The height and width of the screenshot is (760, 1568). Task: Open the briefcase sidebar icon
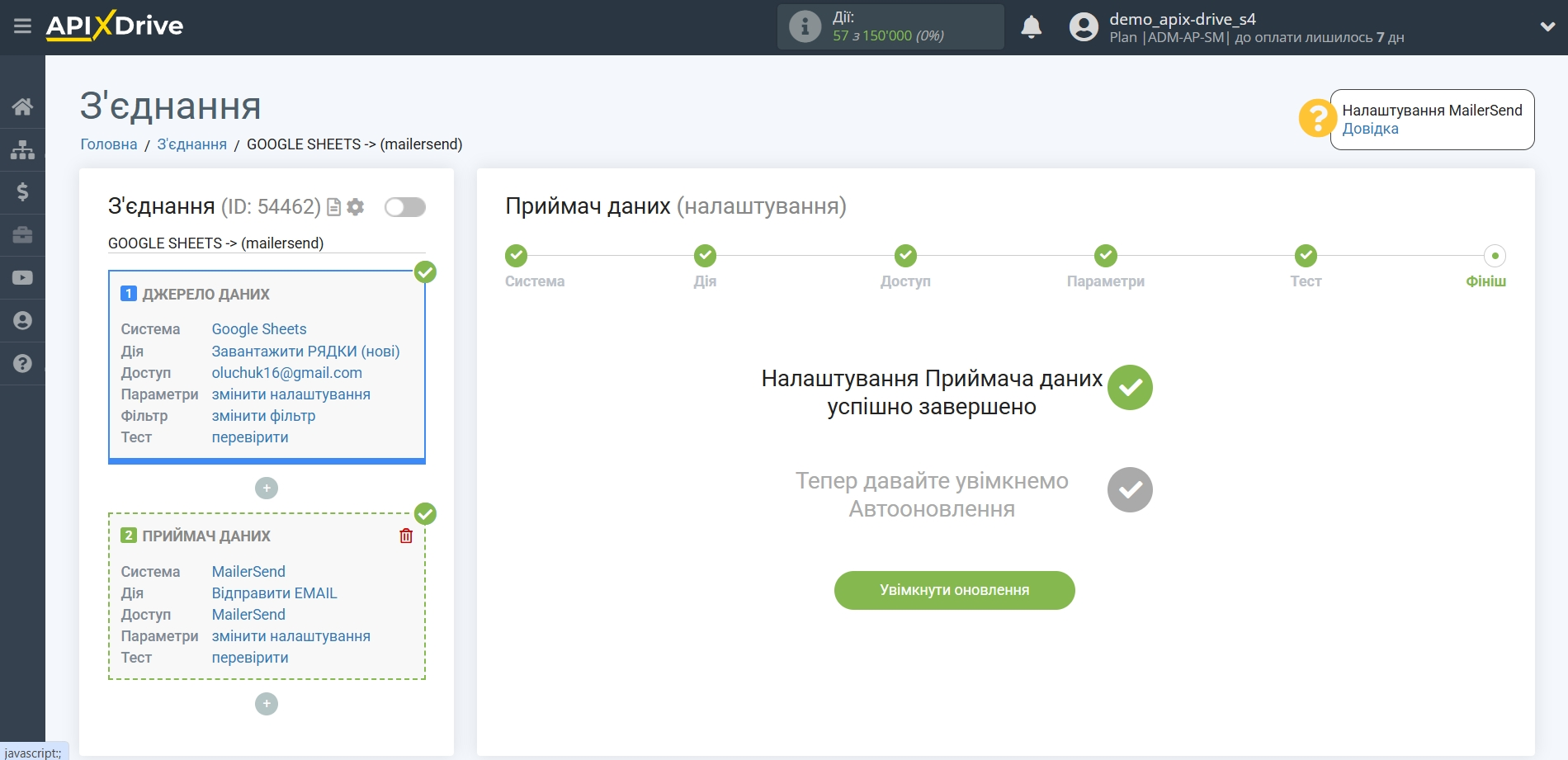(22, 235)
